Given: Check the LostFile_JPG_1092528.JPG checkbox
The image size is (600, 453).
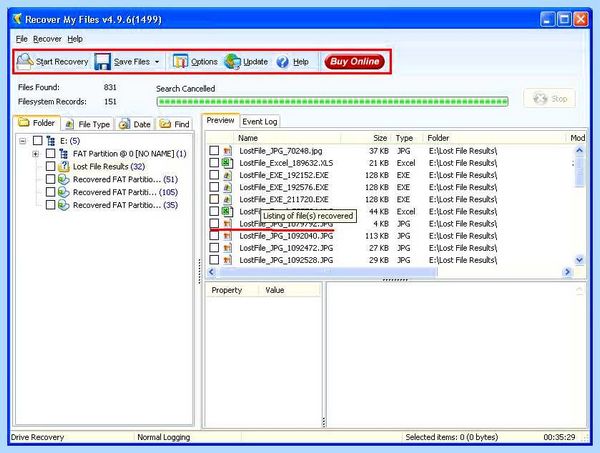Looking at the screenshot, I should point(214,260).
